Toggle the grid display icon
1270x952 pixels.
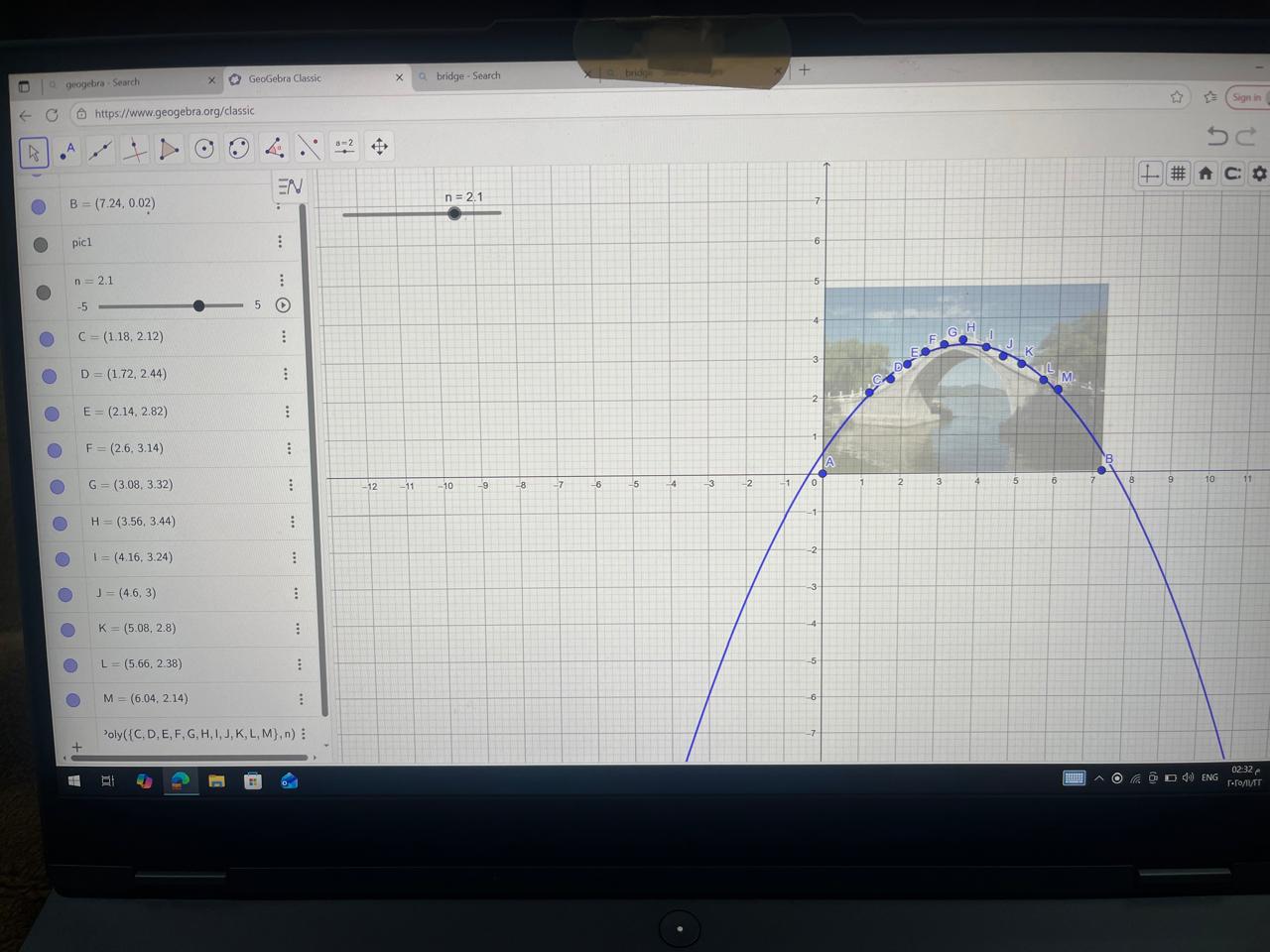tap(1178, 174)
